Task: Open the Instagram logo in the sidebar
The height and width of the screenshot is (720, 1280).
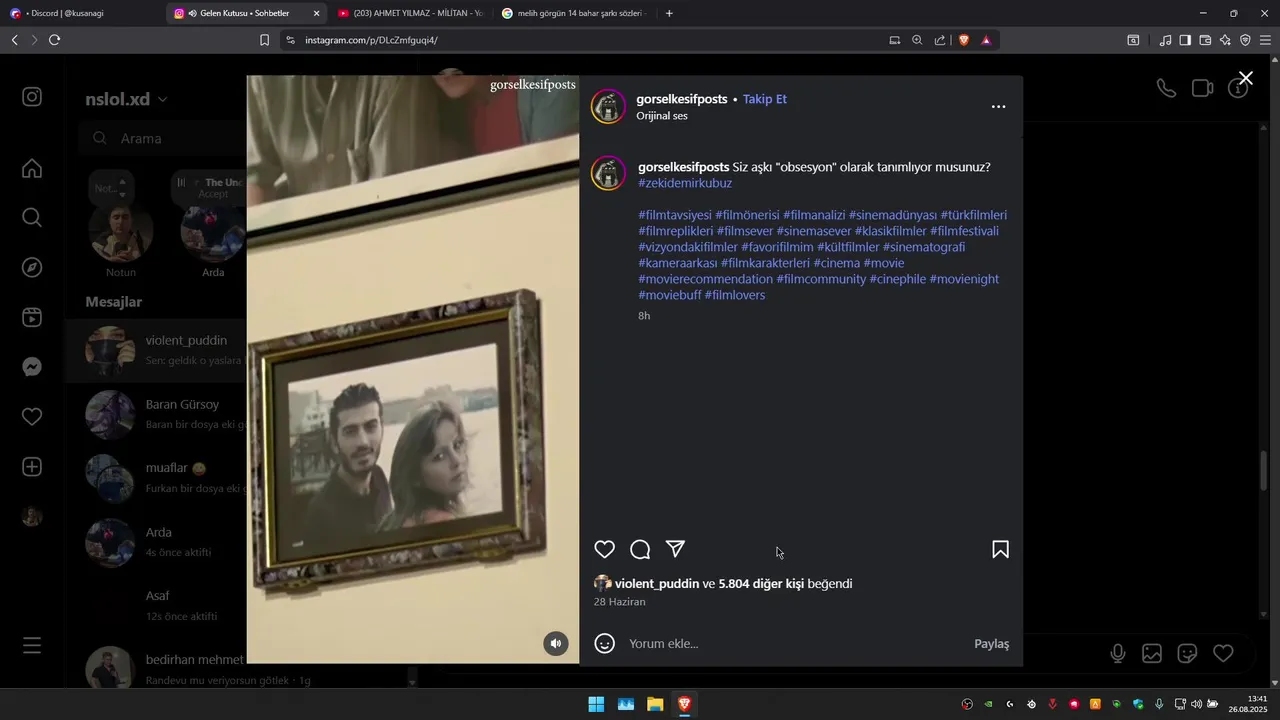Action: click(x=32, y=97)
